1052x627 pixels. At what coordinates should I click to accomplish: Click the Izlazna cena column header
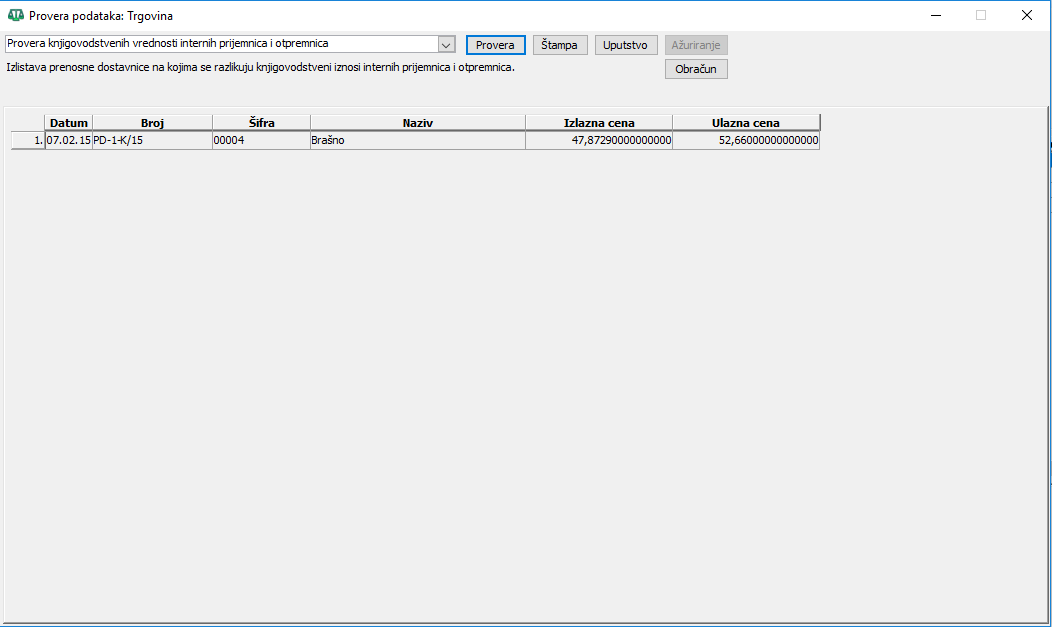(x=598, y=123)
